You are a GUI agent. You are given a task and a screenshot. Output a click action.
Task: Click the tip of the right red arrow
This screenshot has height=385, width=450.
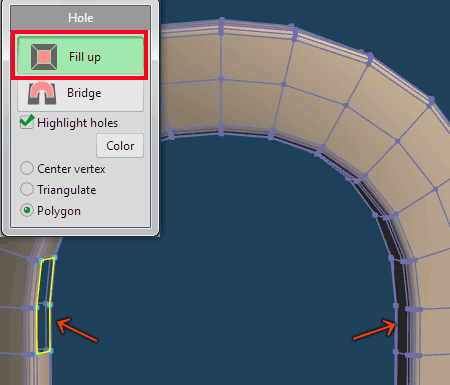[395, 324]
